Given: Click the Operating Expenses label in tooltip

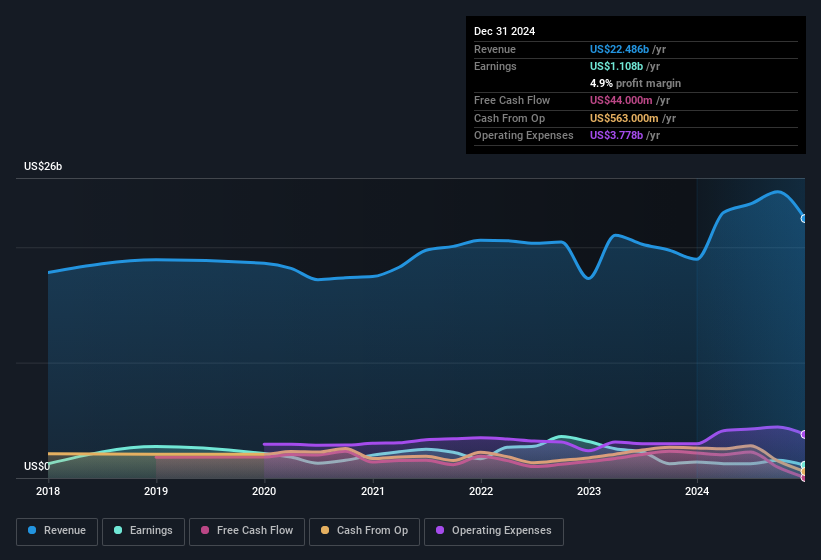Looking at the screenshot, I should coord(524,135).
